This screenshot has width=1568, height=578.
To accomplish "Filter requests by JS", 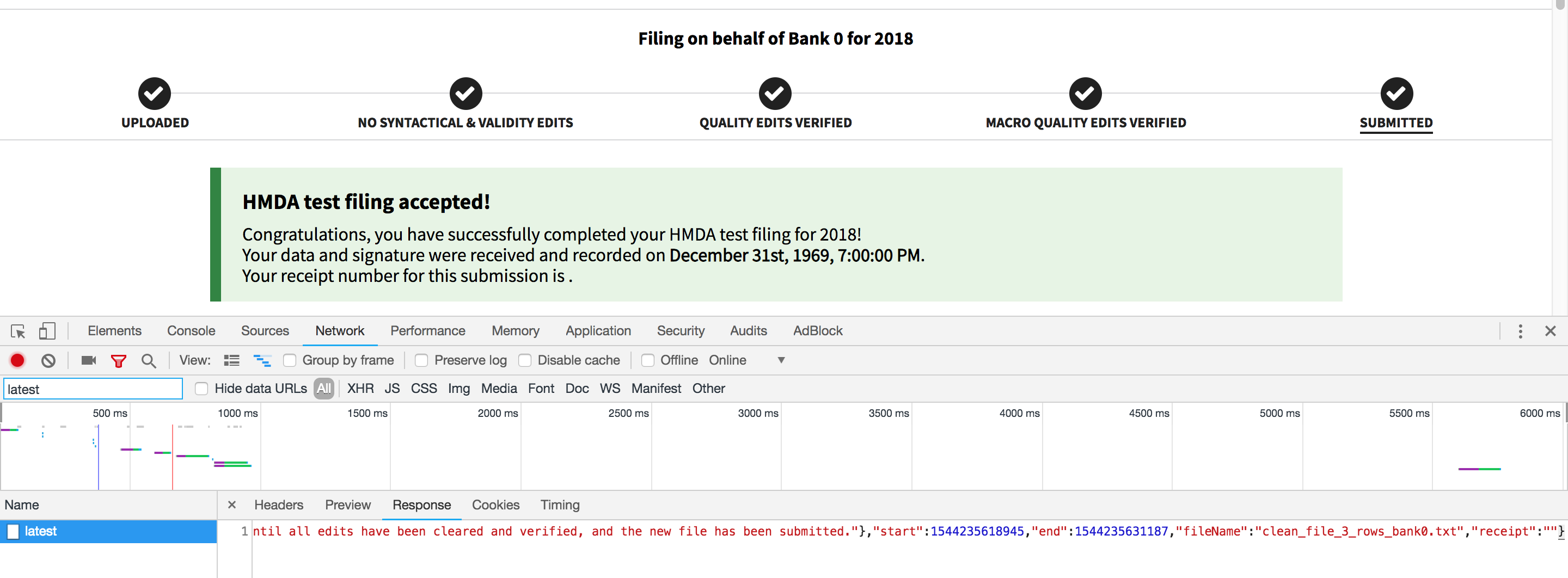I will click(x=392, y=388).
